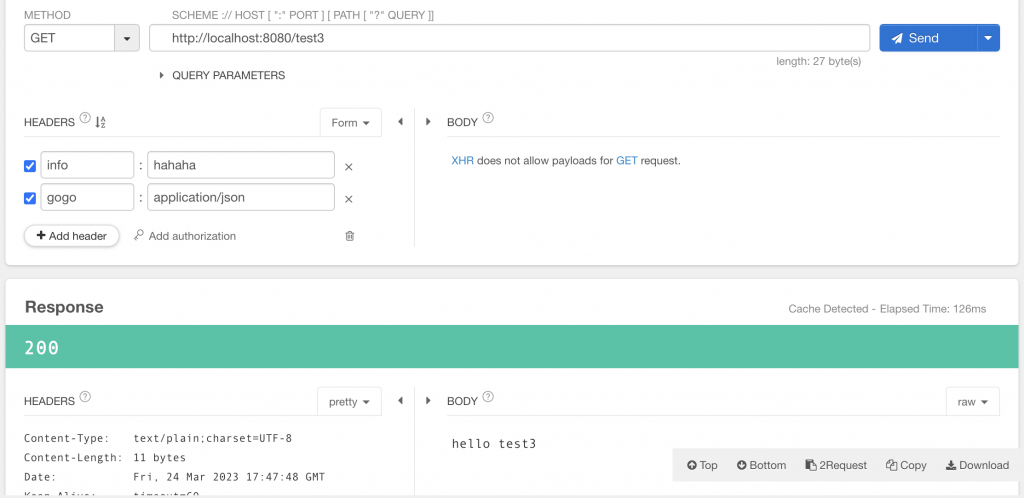Sort headers alphabetically with A-Z icon
1024x498 pixels.
pyautogui.click(x=101, y=122)
